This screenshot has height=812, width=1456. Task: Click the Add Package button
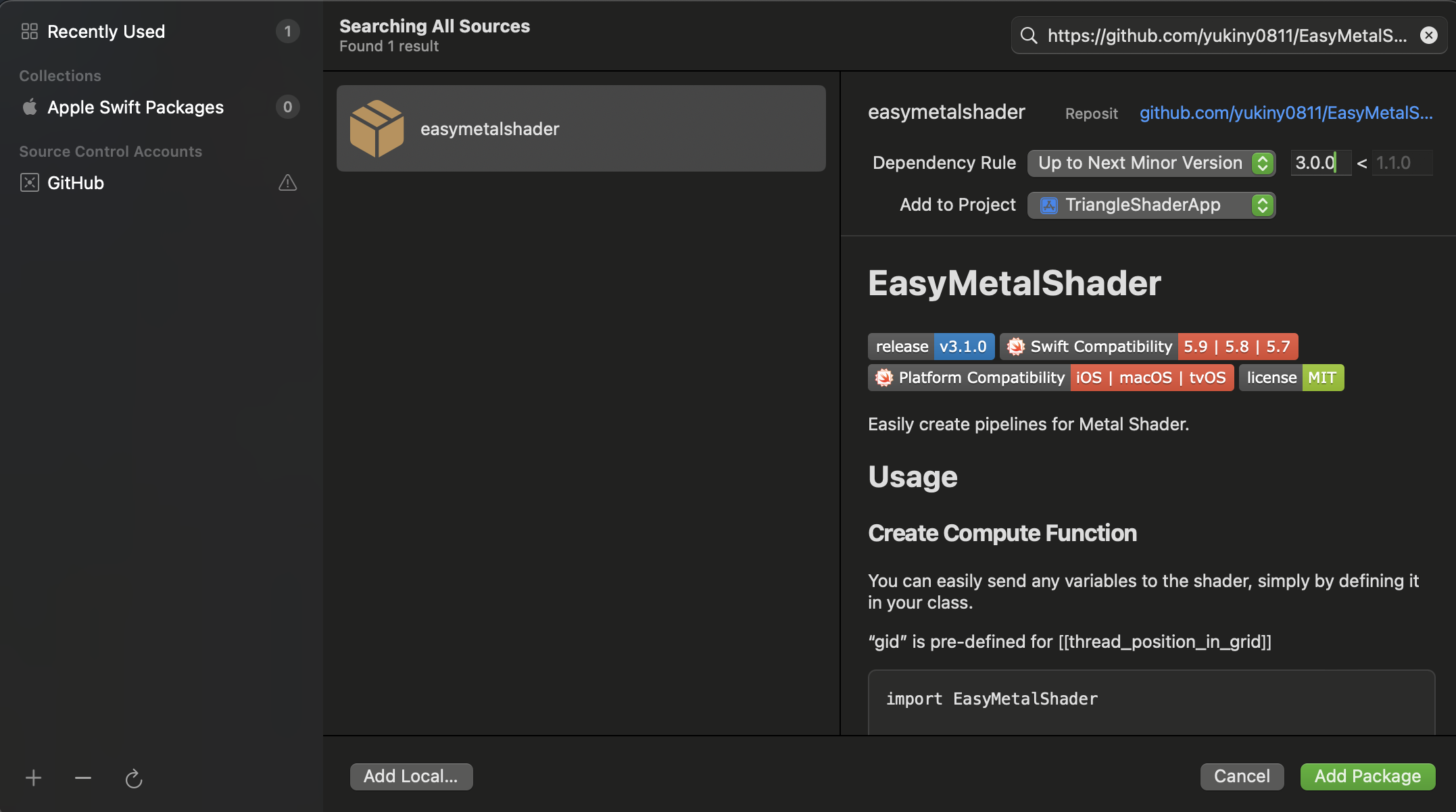(1367, 776)
